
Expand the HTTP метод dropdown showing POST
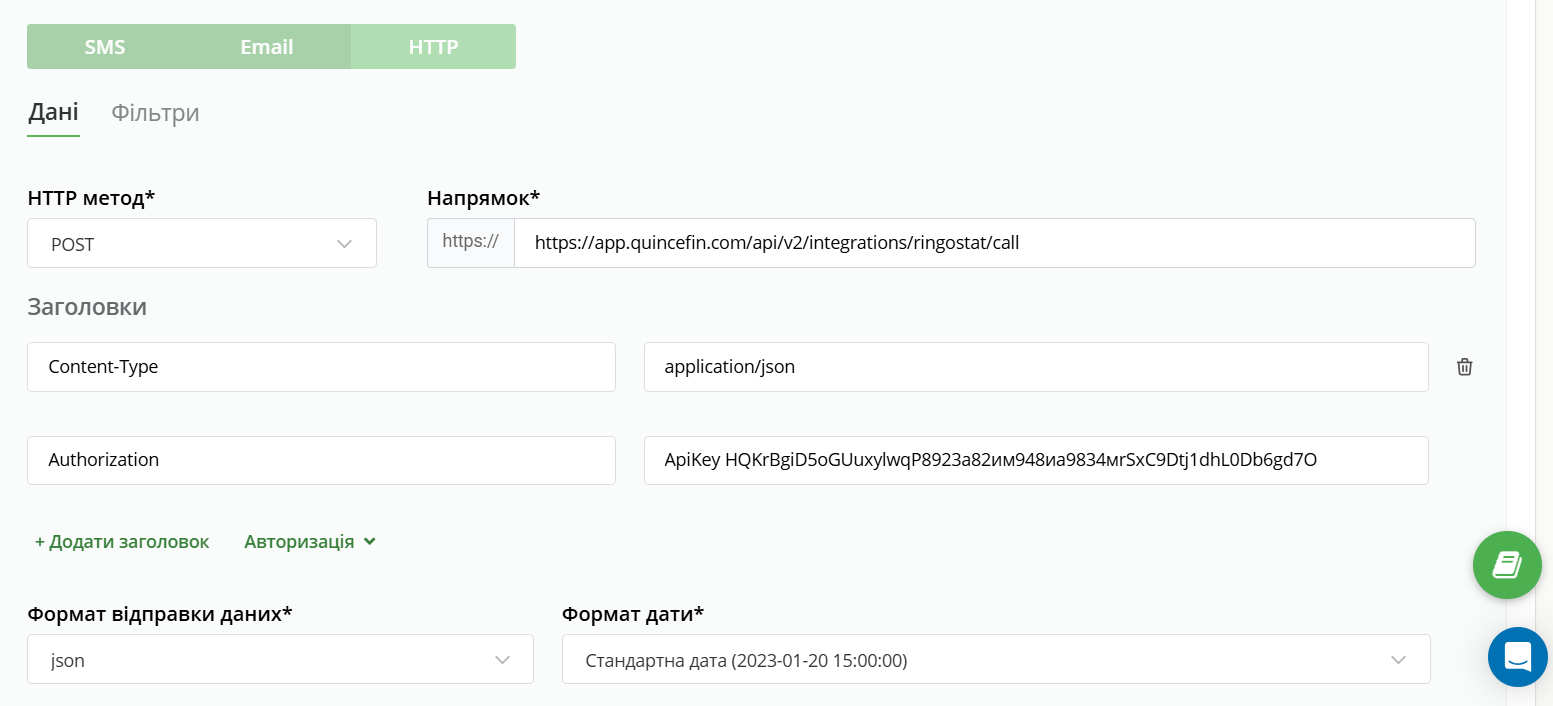(202, 244)
